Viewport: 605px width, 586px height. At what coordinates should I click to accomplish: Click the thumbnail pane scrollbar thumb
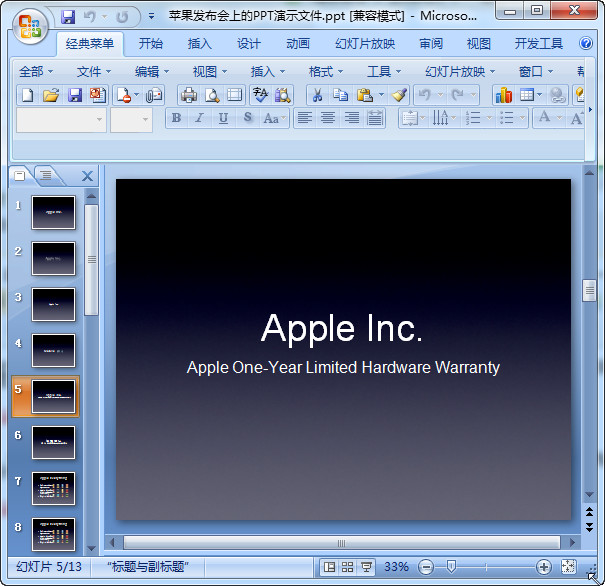91,260
